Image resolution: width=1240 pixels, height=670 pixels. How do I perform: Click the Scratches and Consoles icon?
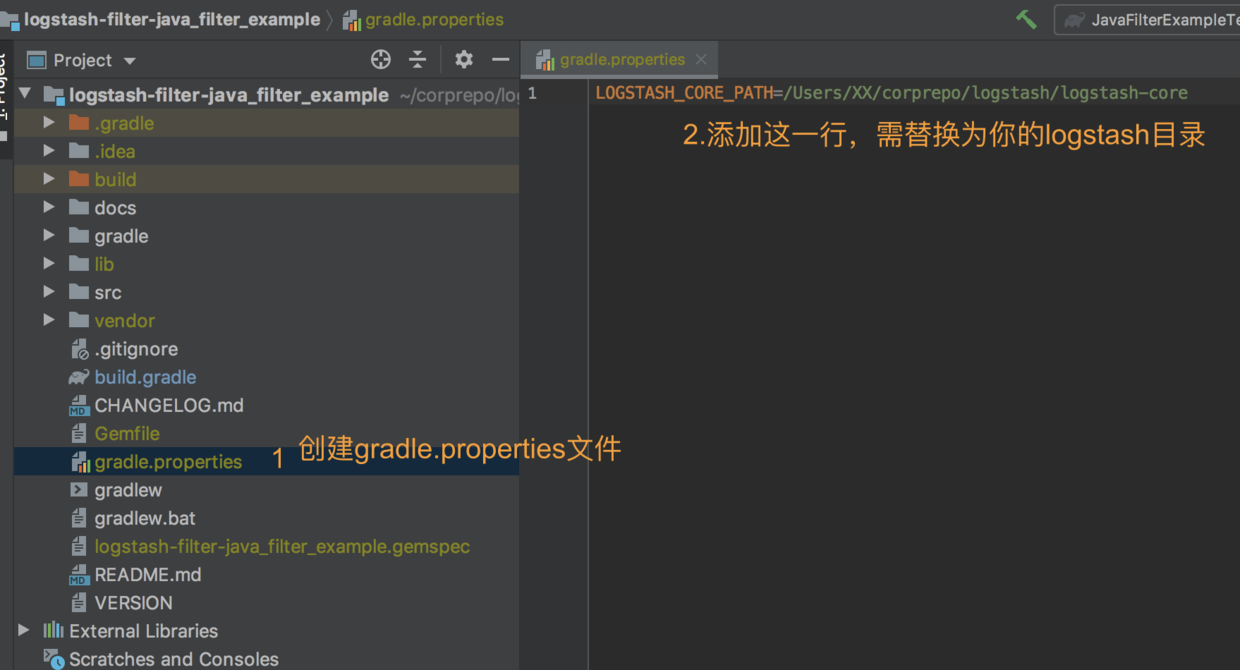(53, 658)
